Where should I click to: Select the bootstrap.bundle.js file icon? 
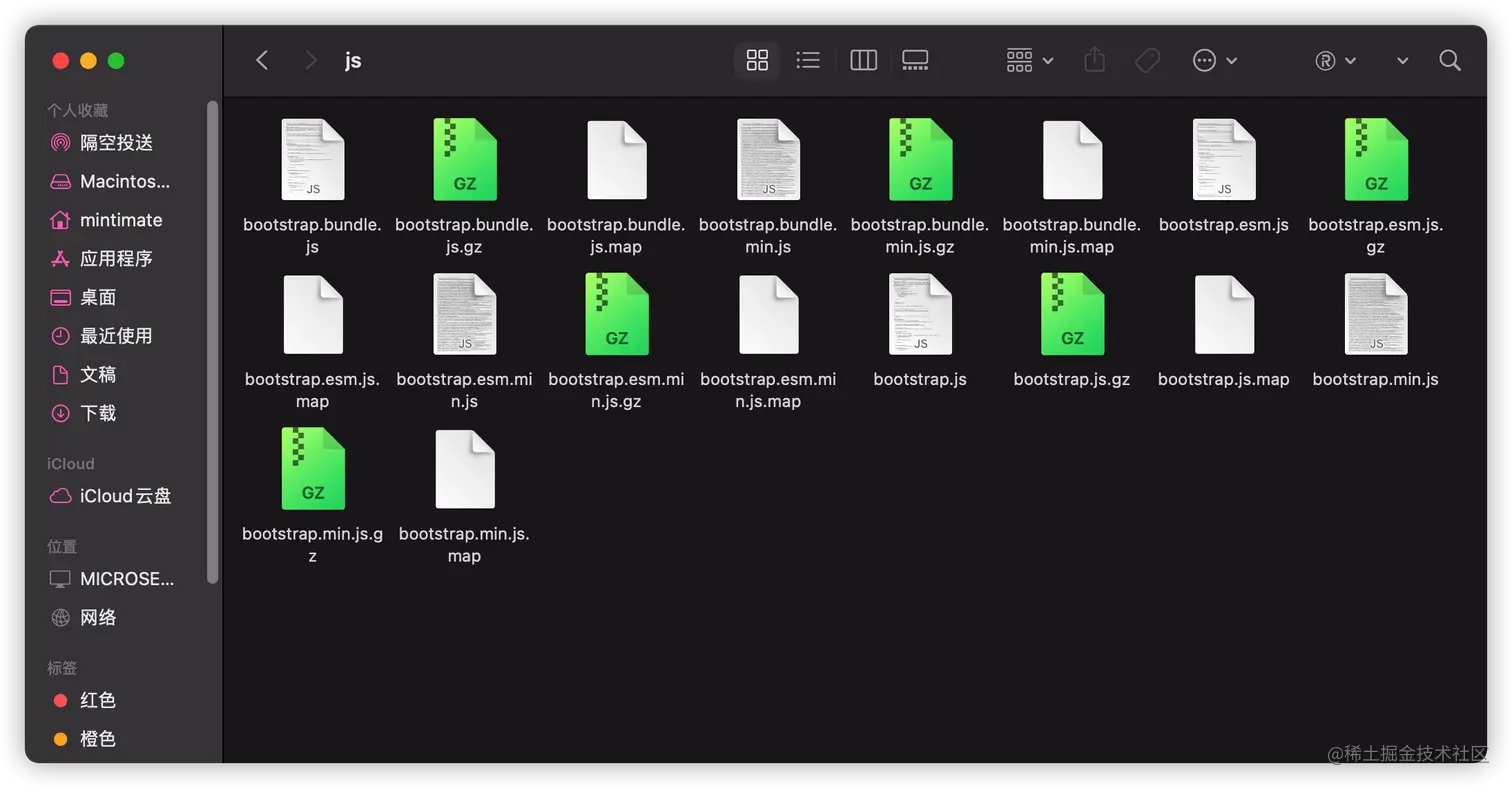313,160
